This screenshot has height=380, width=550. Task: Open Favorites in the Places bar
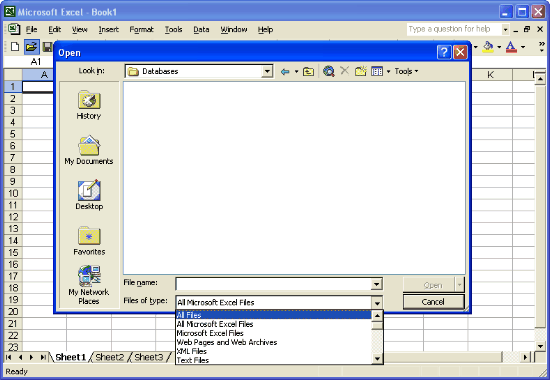[x=89, y=240]
